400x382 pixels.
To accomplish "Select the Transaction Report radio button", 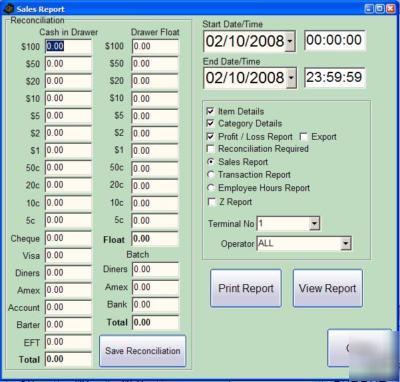I will (210, 174).
